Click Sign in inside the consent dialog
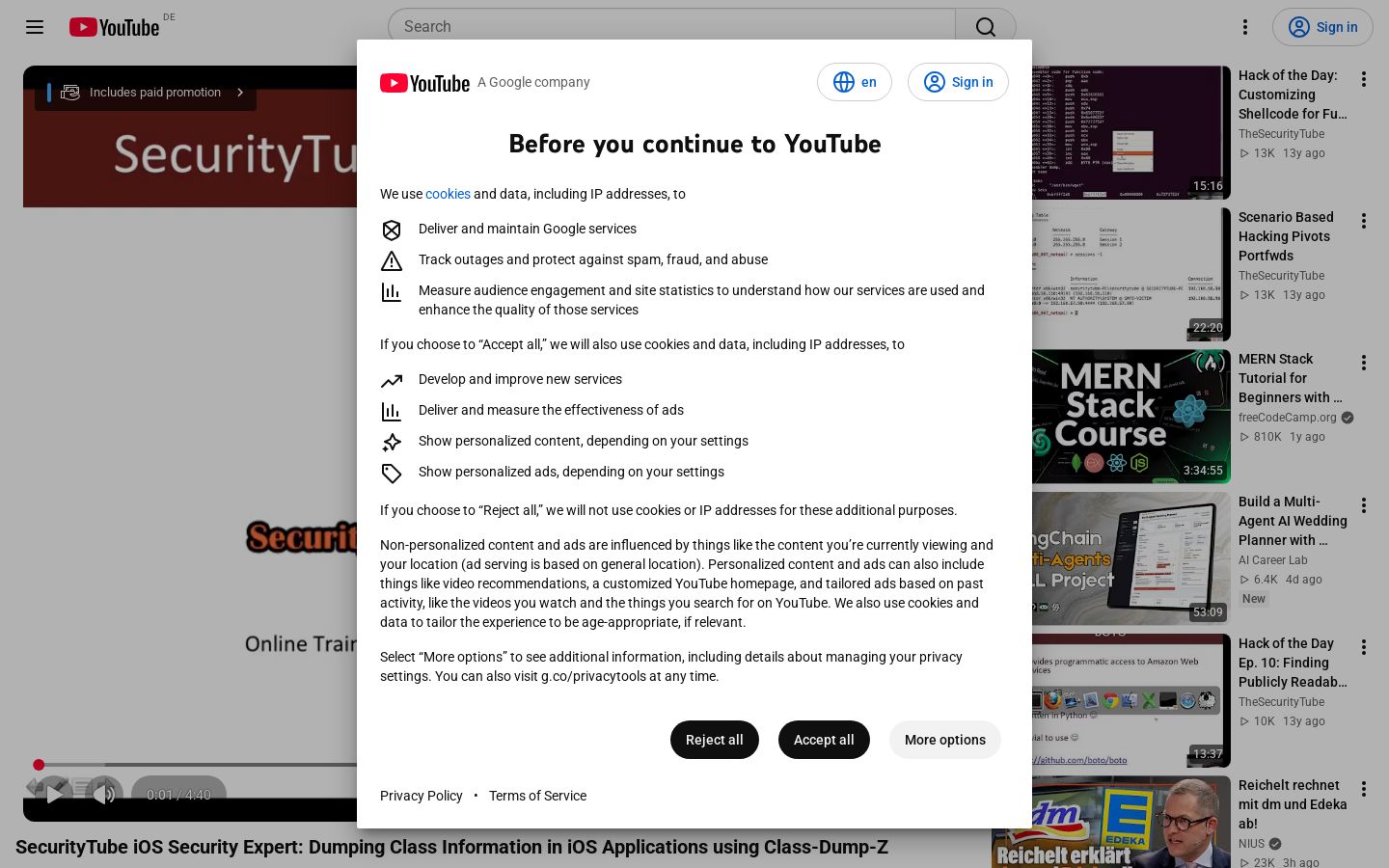The image size is (1389, 868). coord(958,82)
